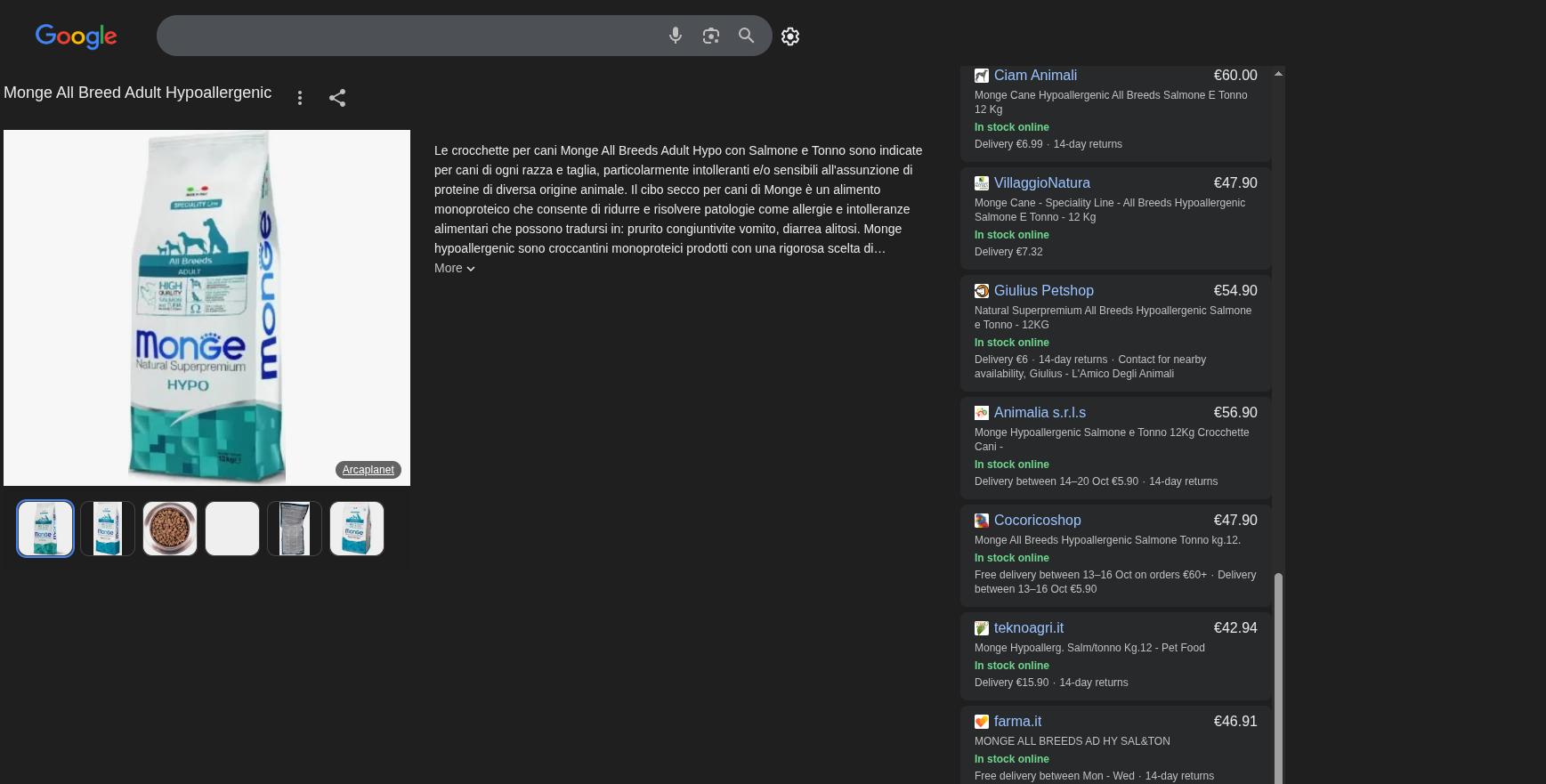Go to teknoagri.it listing
The image size is (1546, 784).
(x=1028, y=628)
